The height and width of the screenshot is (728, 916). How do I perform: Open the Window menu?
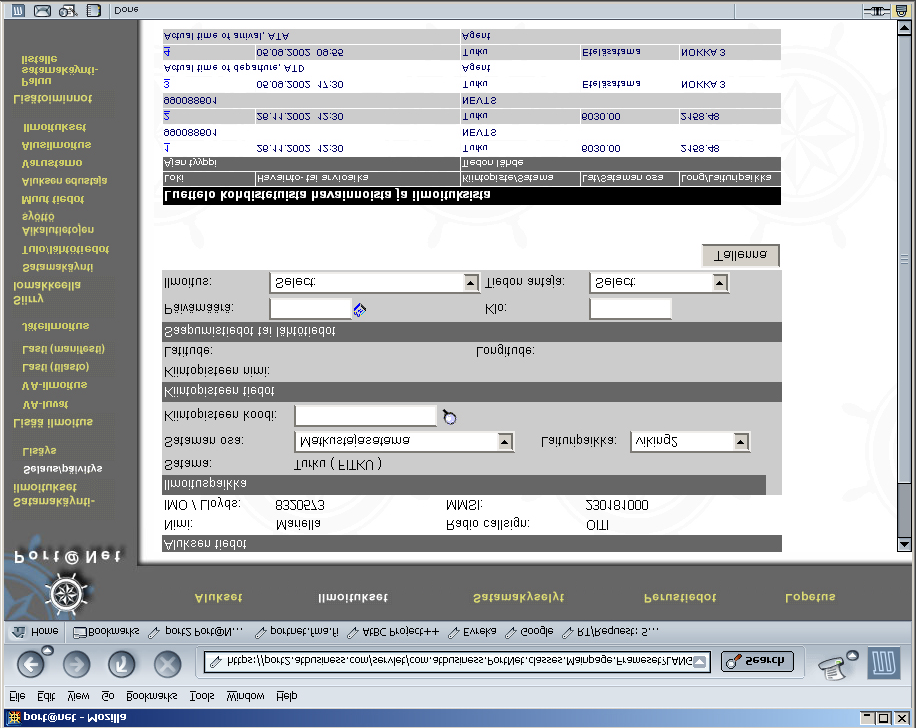click(x=245, y=696)
